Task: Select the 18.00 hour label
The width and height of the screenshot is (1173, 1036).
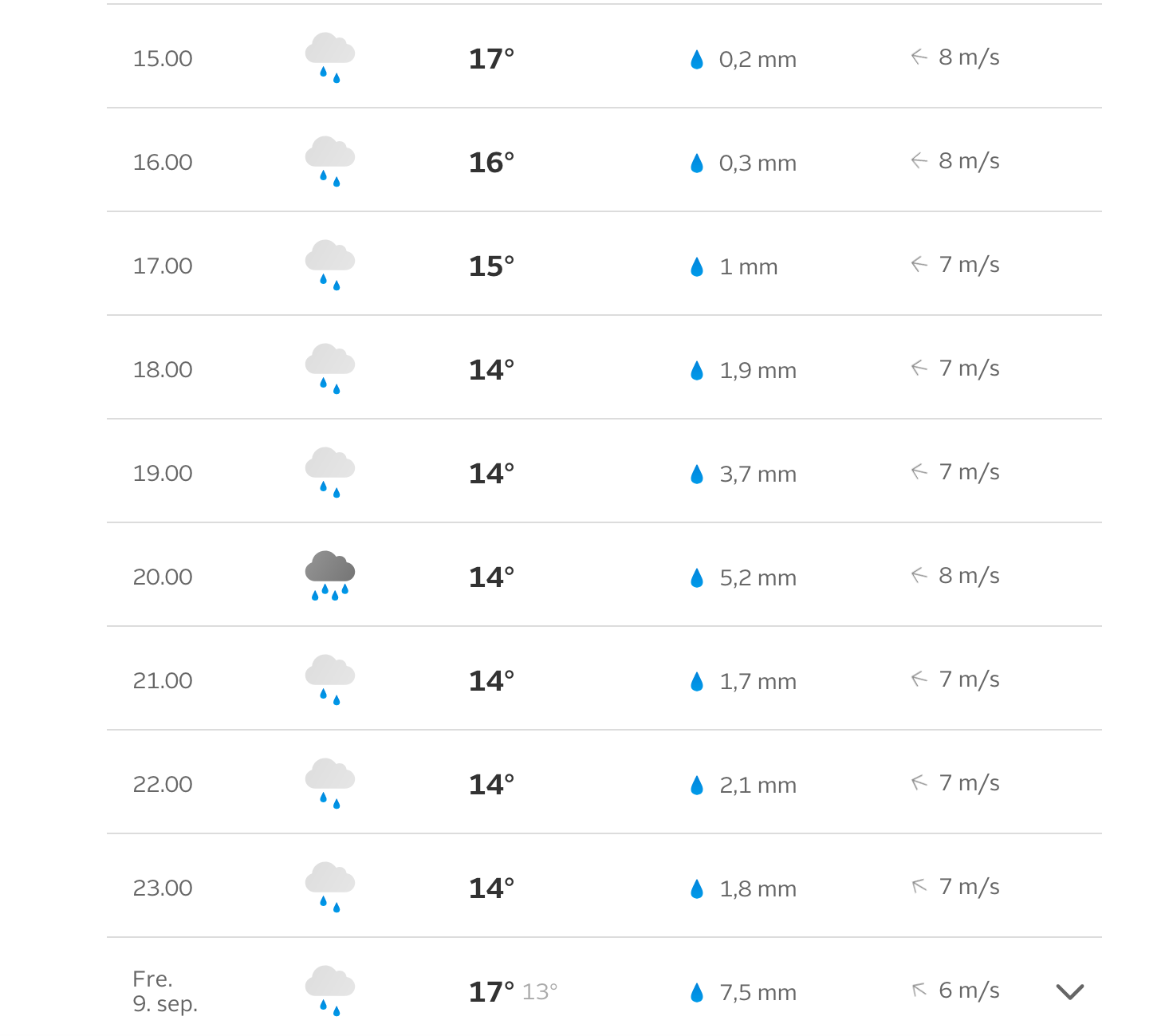Action: coord(163,369)
